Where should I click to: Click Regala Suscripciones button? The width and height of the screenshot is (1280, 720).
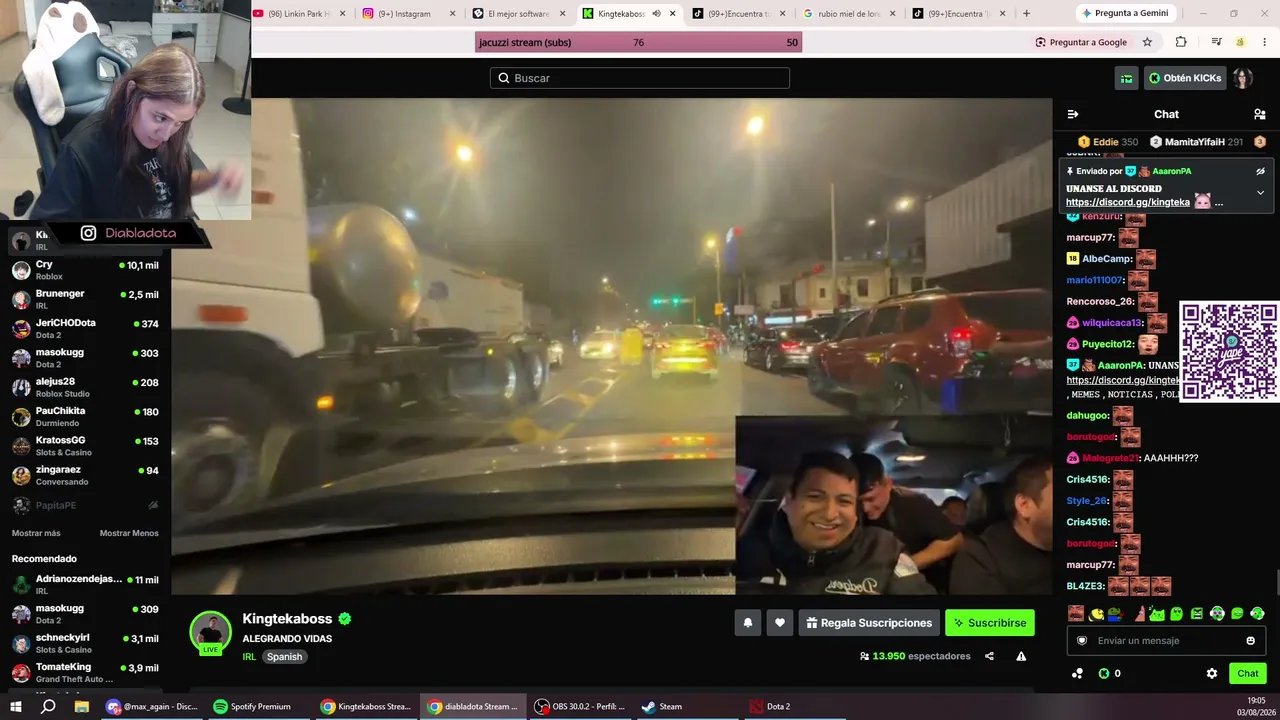coord(869,623)
